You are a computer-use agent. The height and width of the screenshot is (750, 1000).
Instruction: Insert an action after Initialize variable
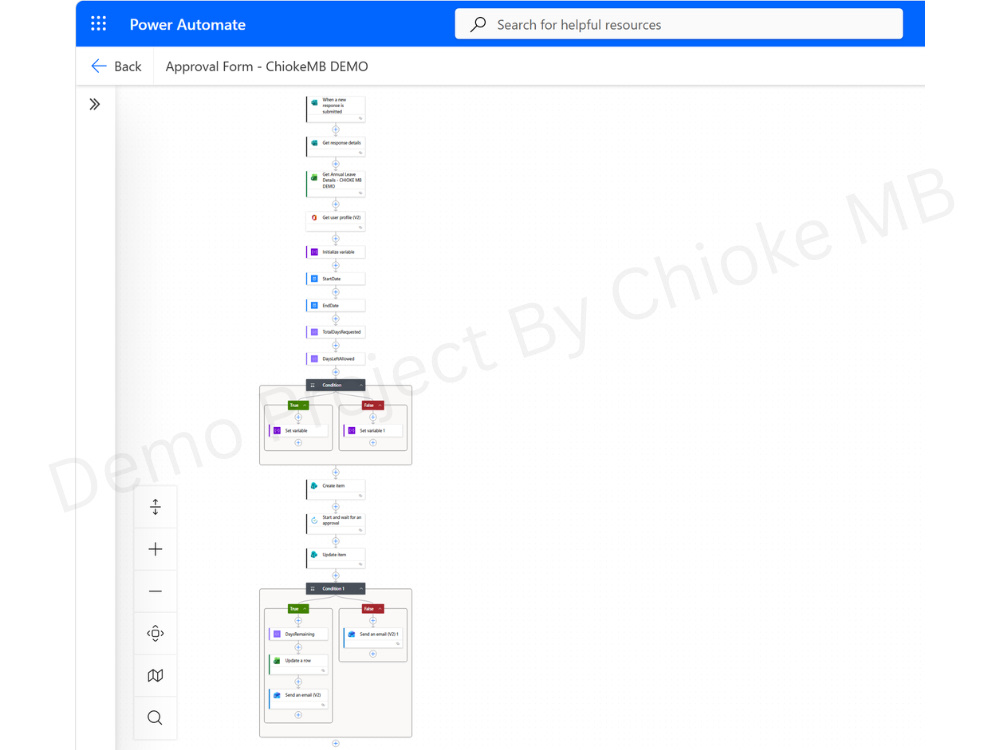335,266
